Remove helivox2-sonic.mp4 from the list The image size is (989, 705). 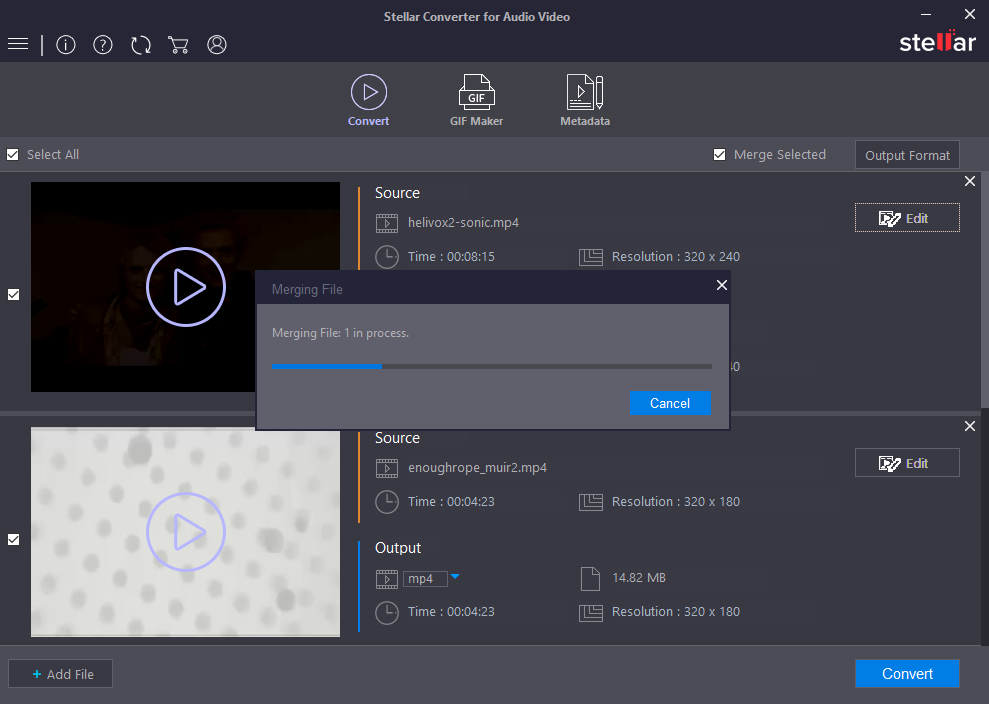tap(970, 182)
